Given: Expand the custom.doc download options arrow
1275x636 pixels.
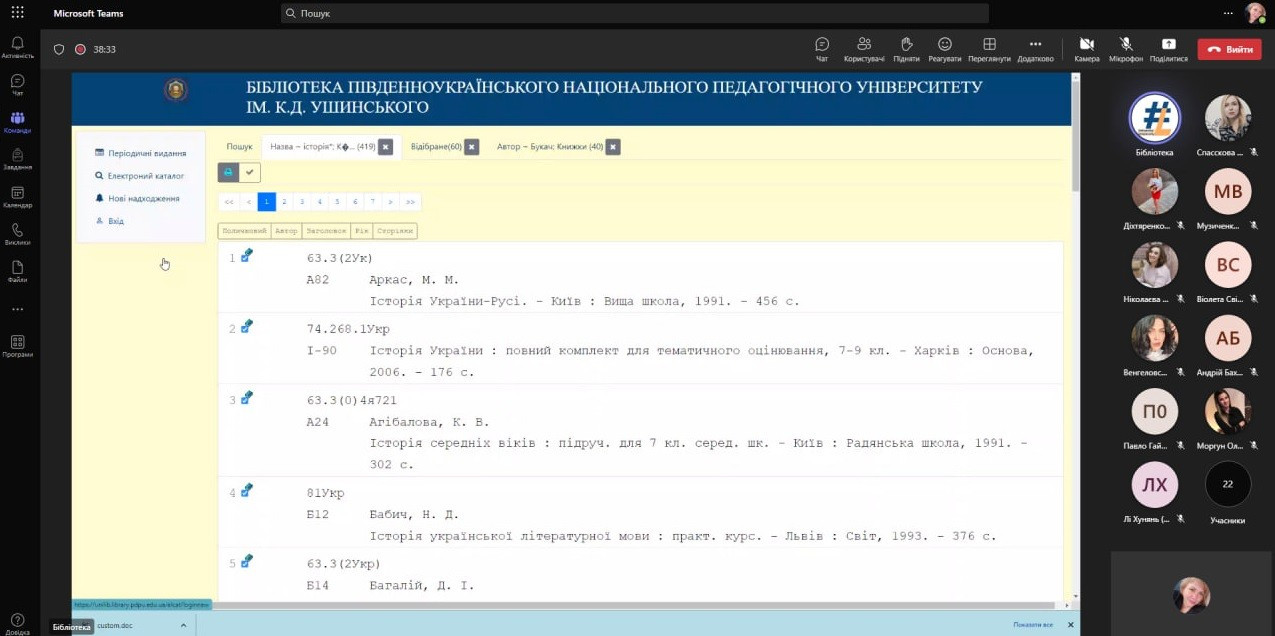Looking at the screenshot, I should tap(183, 625).
